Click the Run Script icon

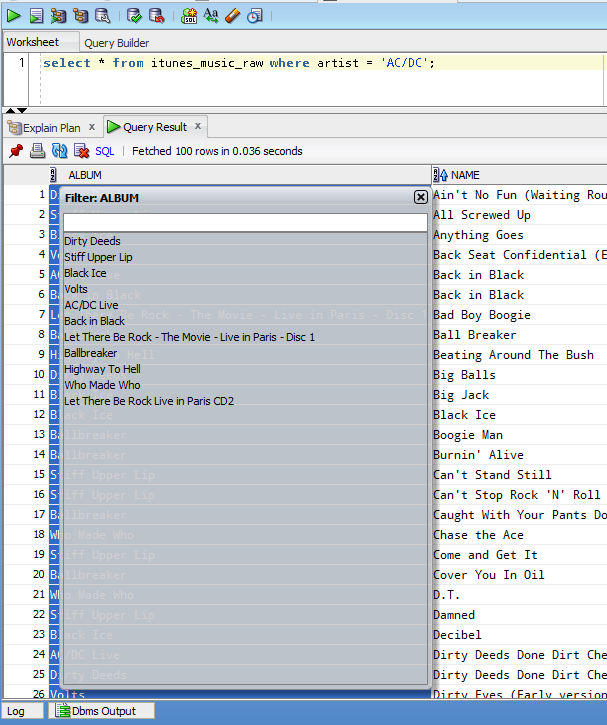[x=36, y=16]
